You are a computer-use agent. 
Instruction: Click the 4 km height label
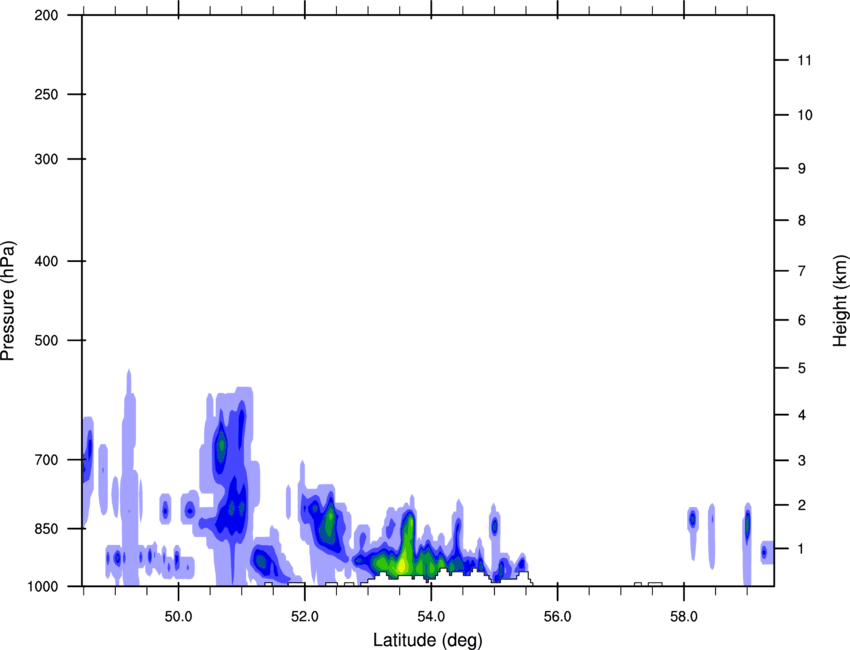pyautogui.click(x=802, y=415)
